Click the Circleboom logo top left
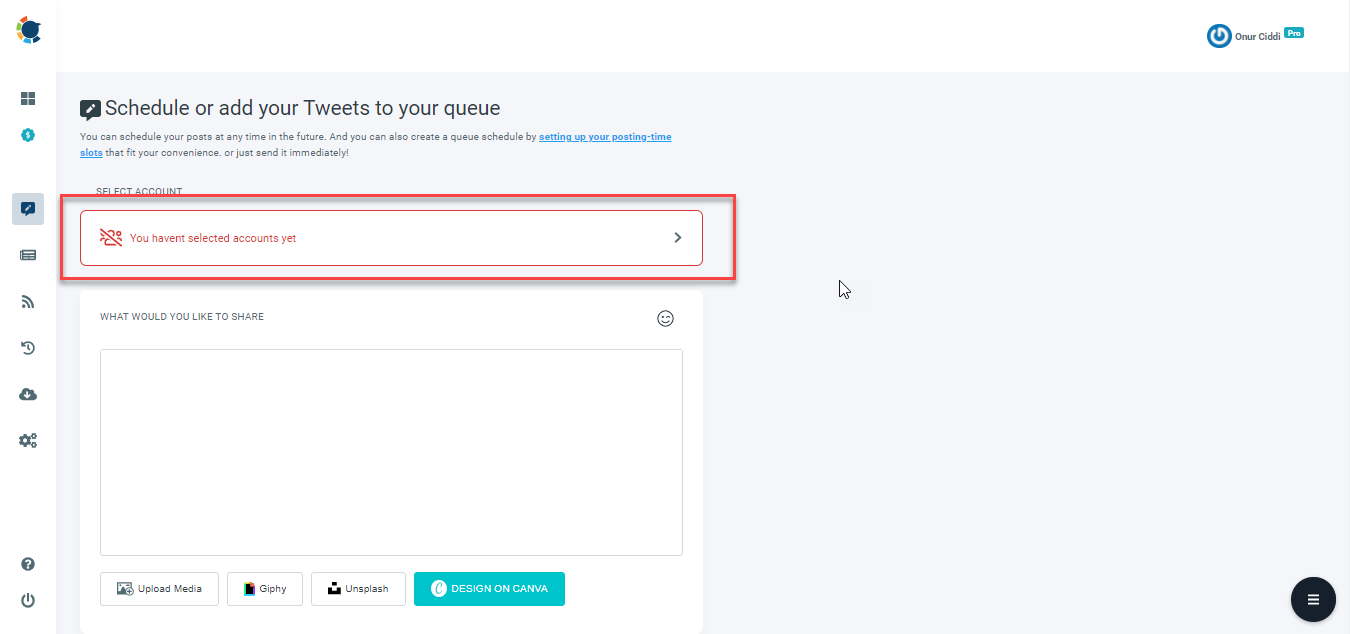 pos(28,30)
